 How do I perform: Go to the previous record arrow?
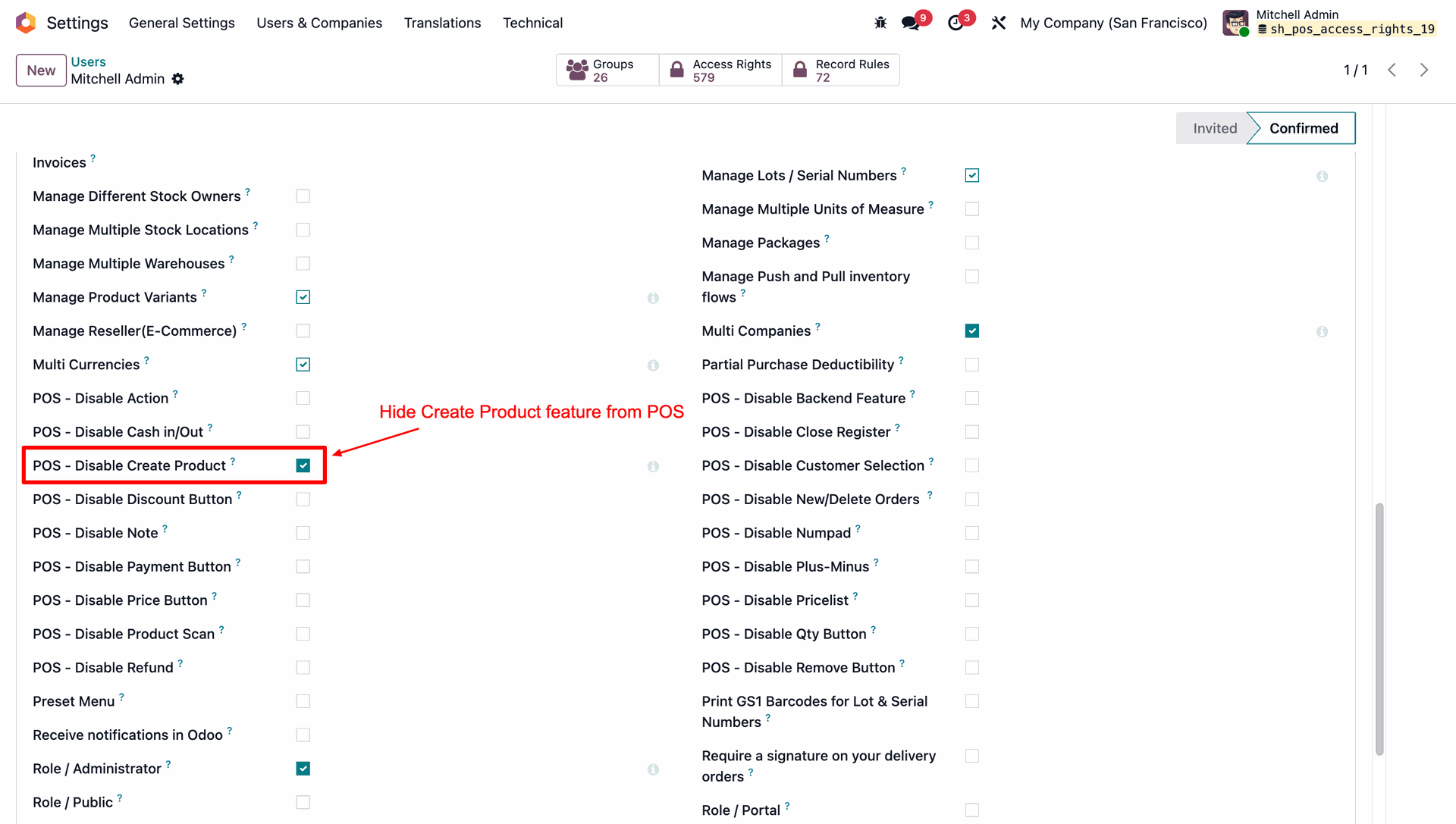click(x=1392, y=70)
